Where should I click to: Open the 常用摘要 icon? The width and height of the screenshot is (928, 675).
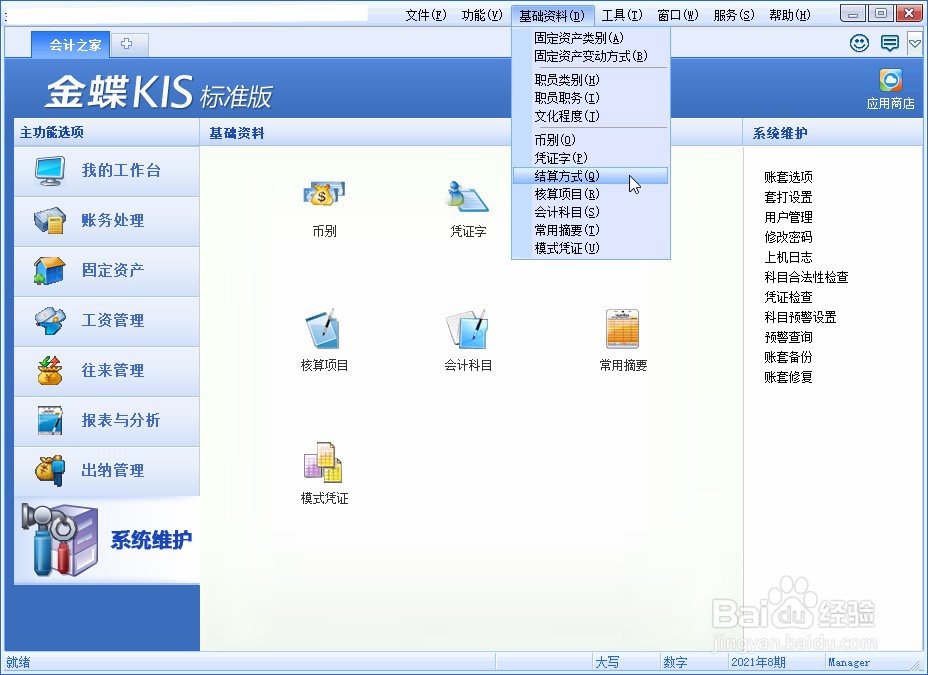623,328
